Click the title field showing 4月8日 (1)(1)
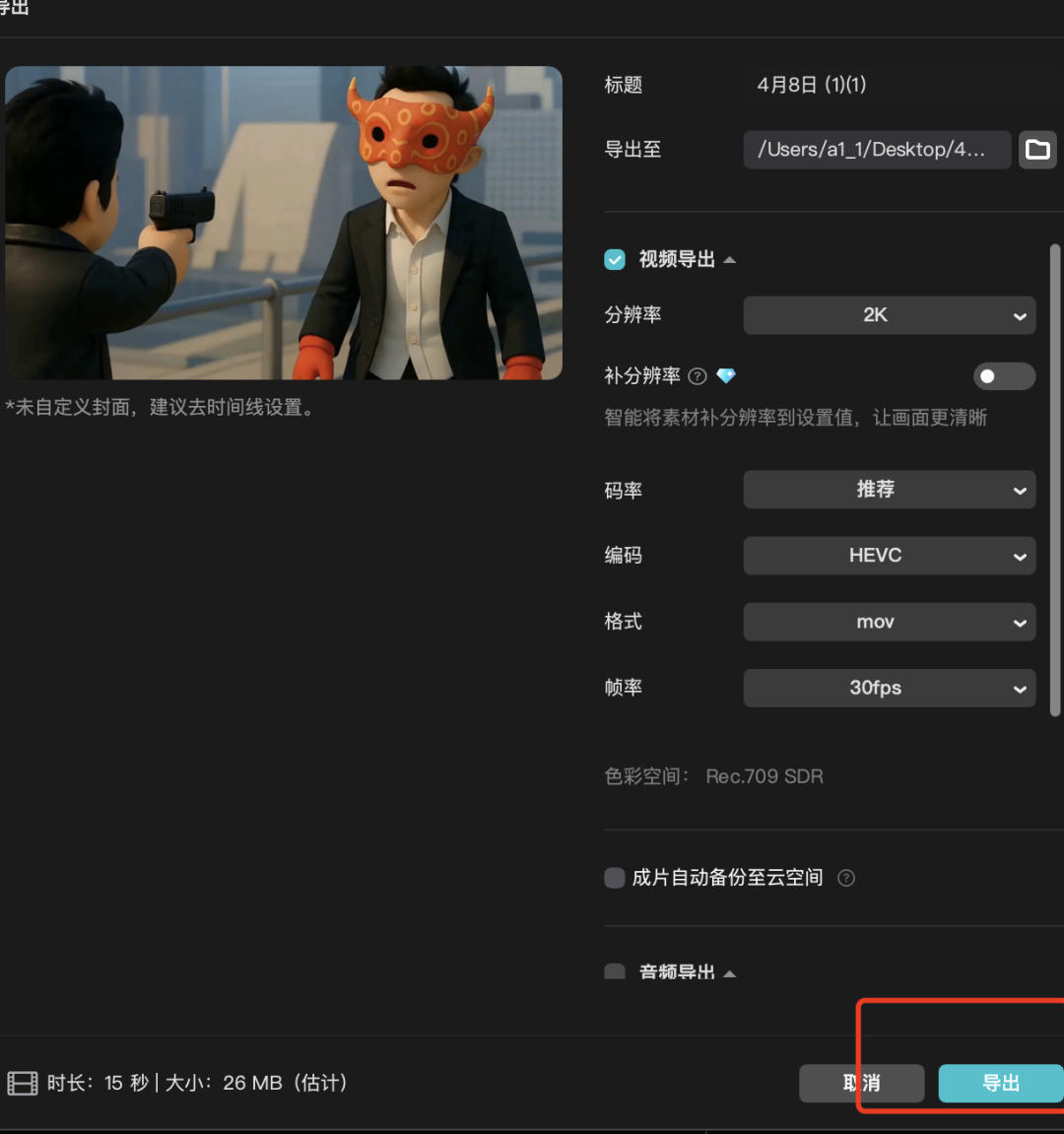 pos(811,85)
